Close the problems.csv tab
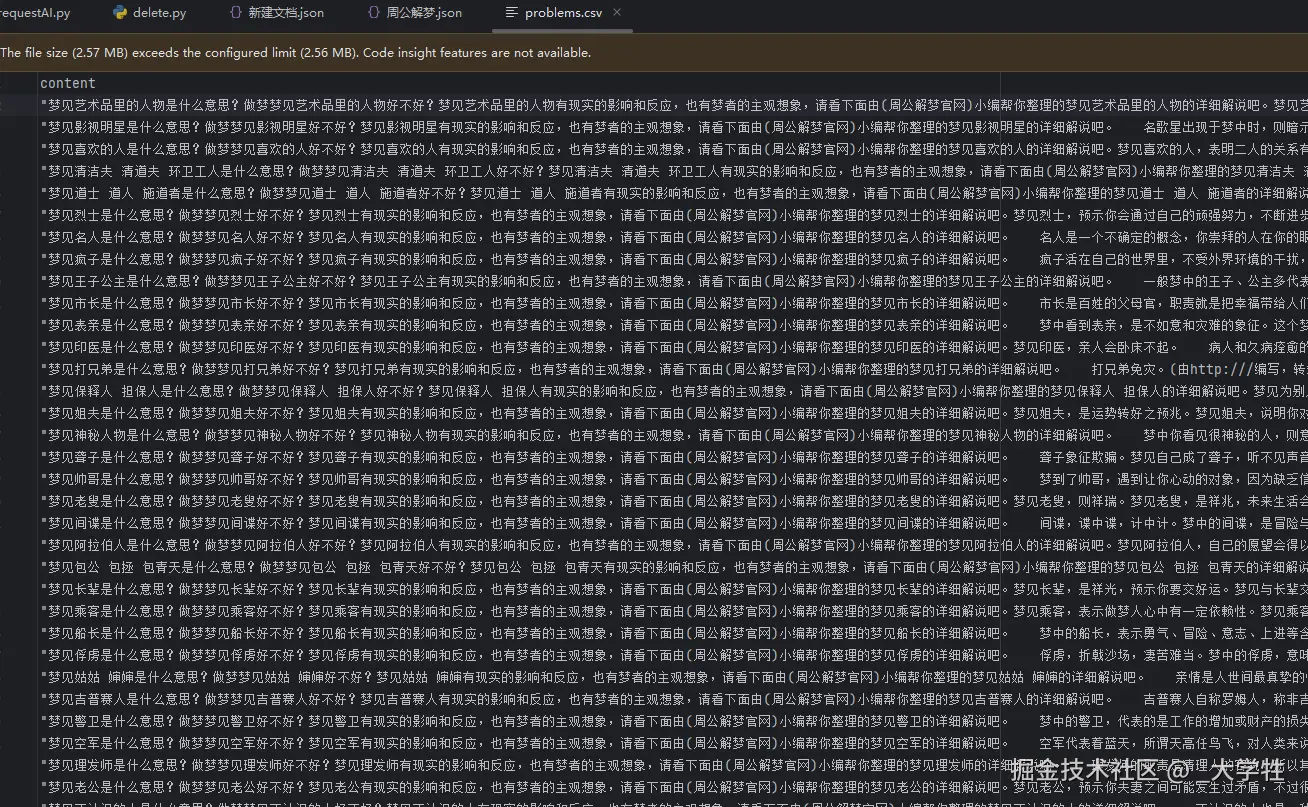Viewport: 1308px width, 807px height. point(617,13)
